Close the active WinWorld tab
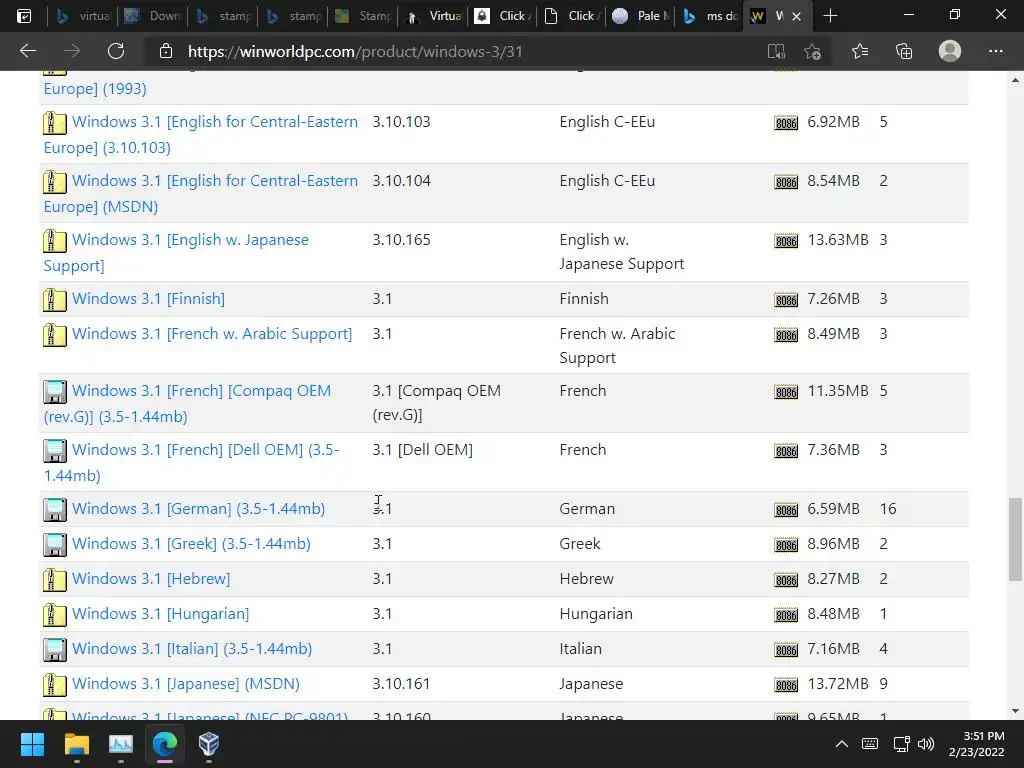The width and height of the screenshot is (1024, 768). tap(796, 16)
